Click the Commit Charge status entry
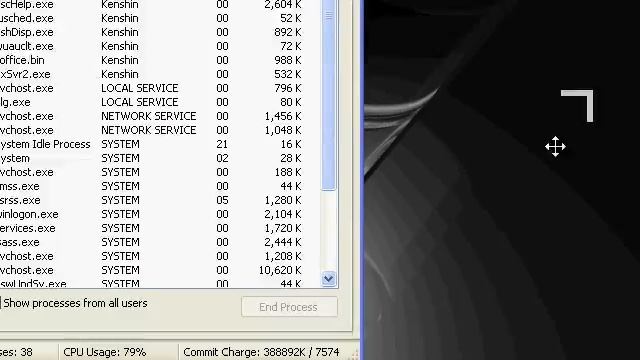This screenshot has width=640, height=360. [261, 352]
